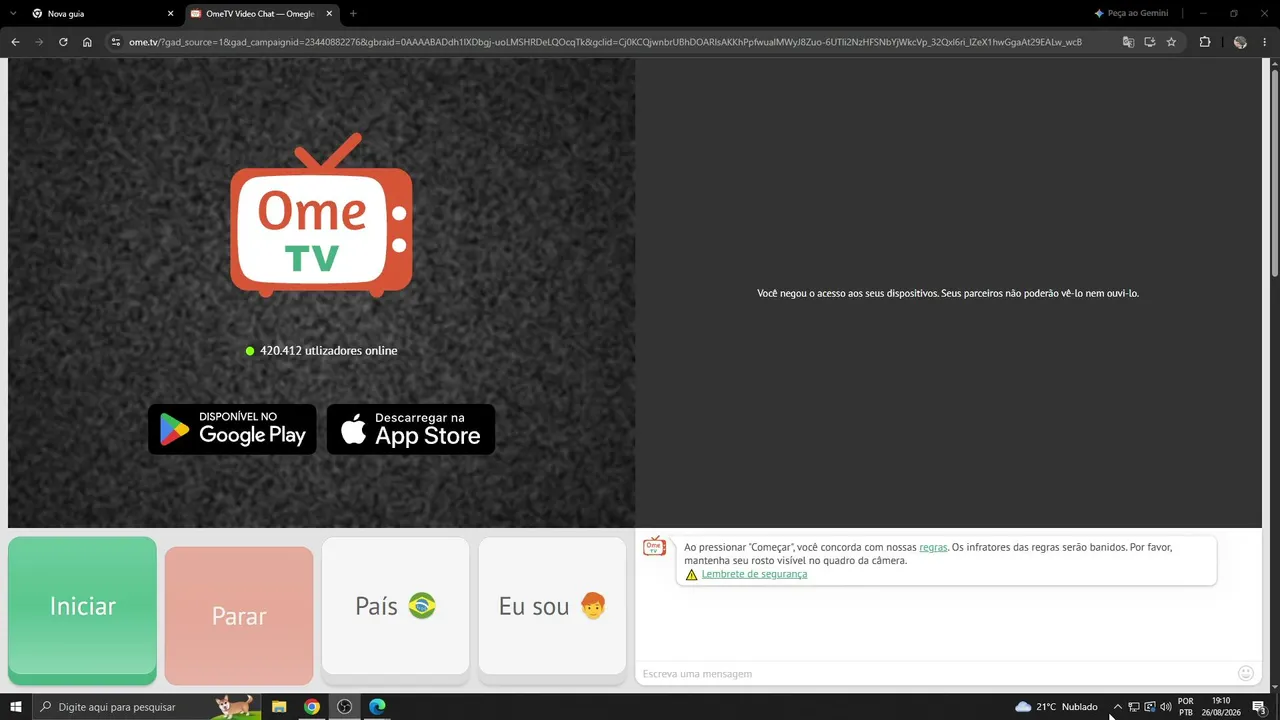Open the Extensions puzzle icon
Image resolution: width=1280 pixels, height=720 pixels.
[x=1204, y=42]
